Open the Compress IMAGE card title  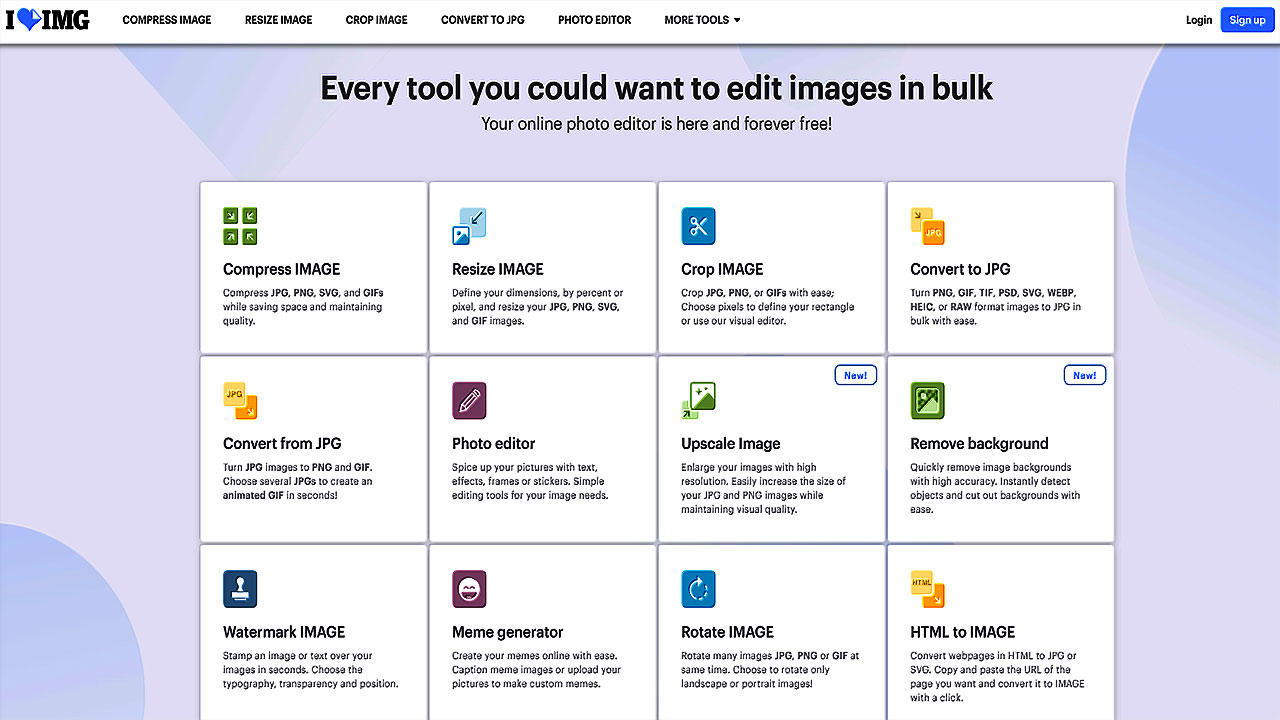pyautogui.click(x=281, y=269)
